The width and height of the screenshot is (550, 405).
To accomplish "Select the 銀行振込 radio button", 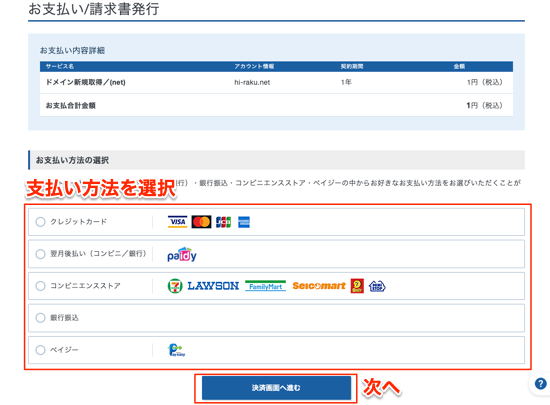I will [x=41, y=318].
